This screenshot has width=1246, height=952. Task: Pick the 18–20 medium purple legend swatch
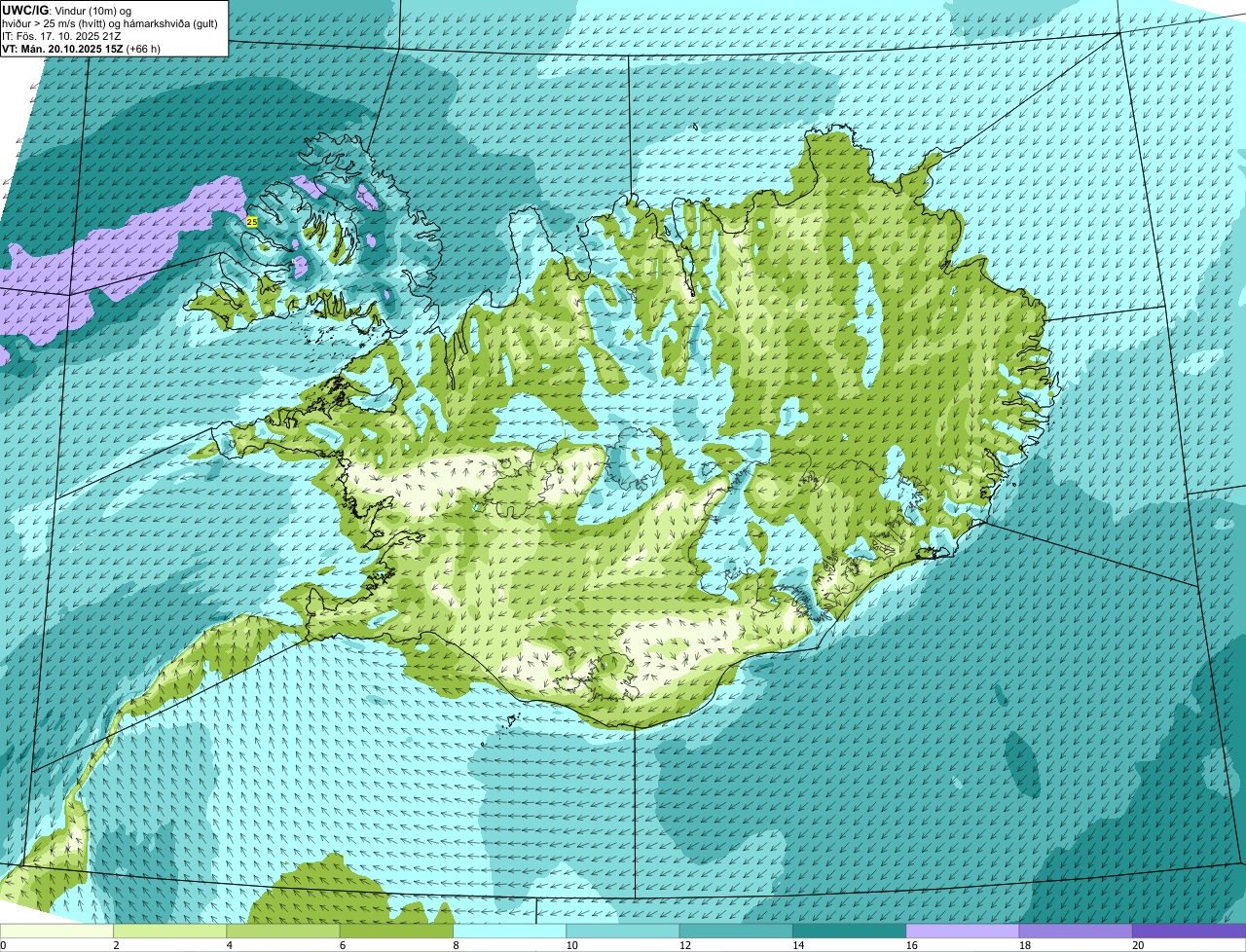click(x=1076, y=931)
